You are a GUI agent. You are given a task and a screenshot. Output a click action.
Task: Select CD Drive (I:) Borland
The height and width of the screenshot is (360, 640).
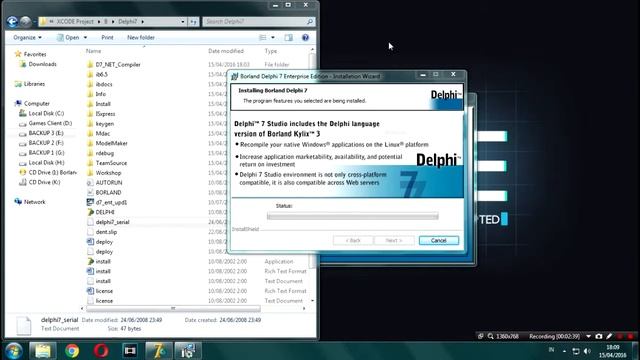click(48, 173)
